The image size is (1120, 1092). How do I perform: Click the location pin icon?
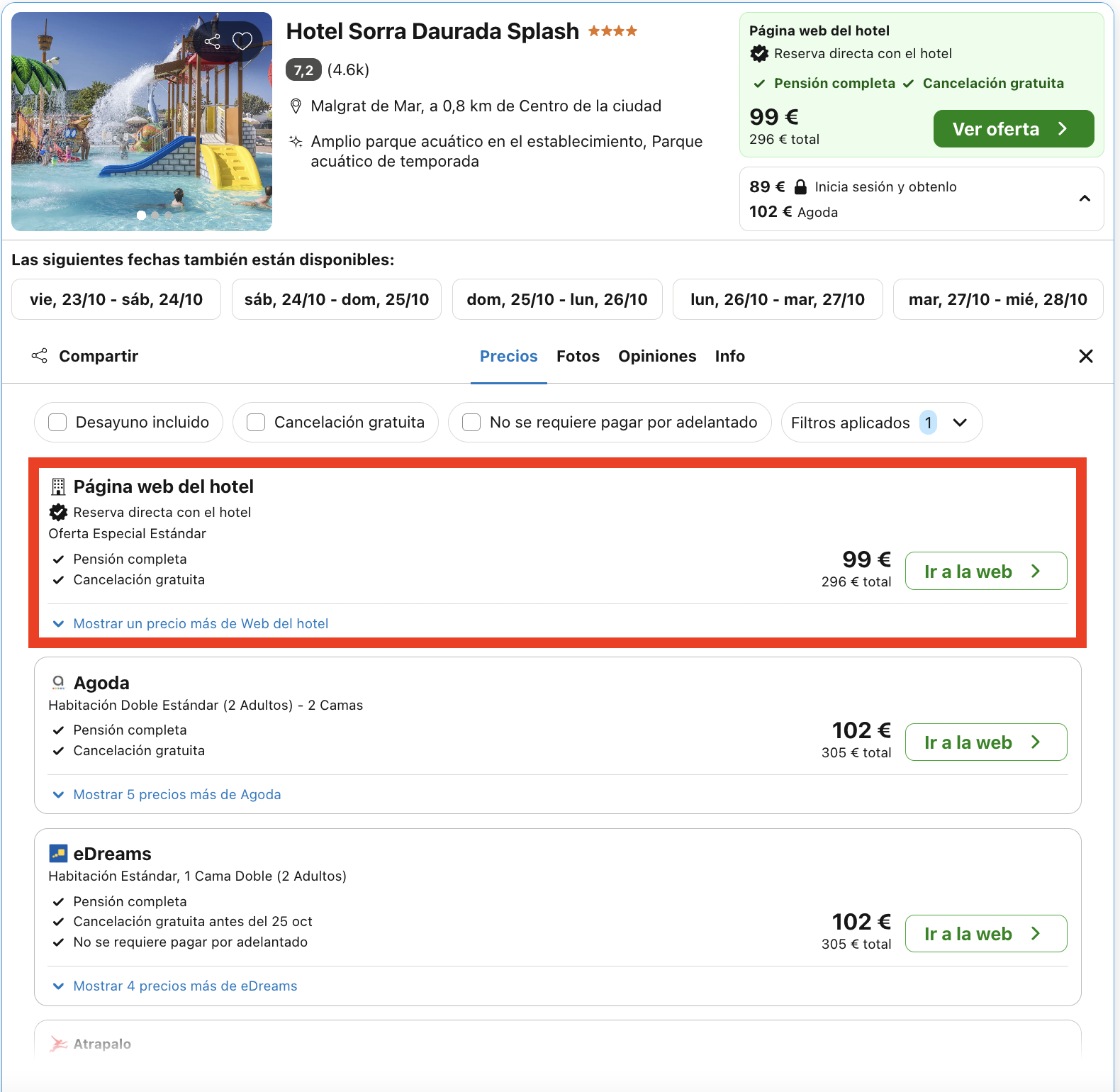click(x=296, y=106)
